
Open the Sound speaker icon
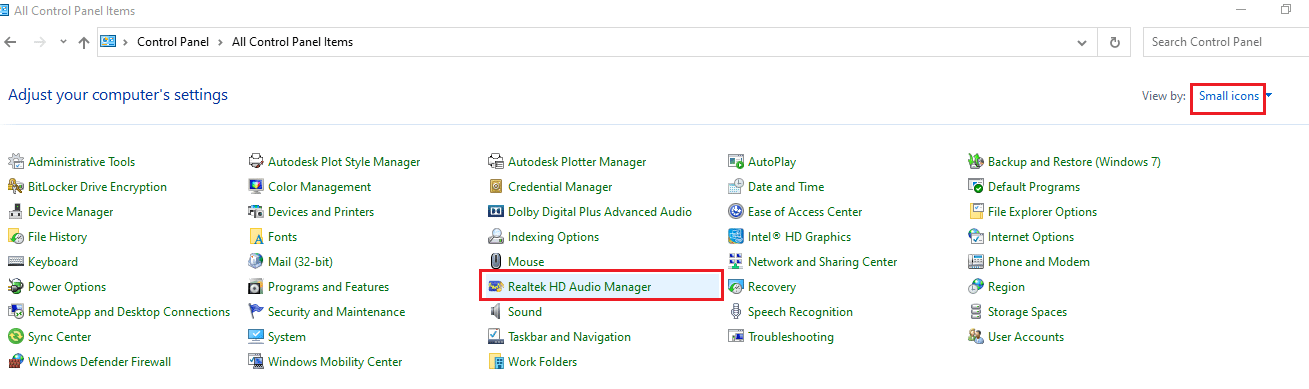point(496,312)
